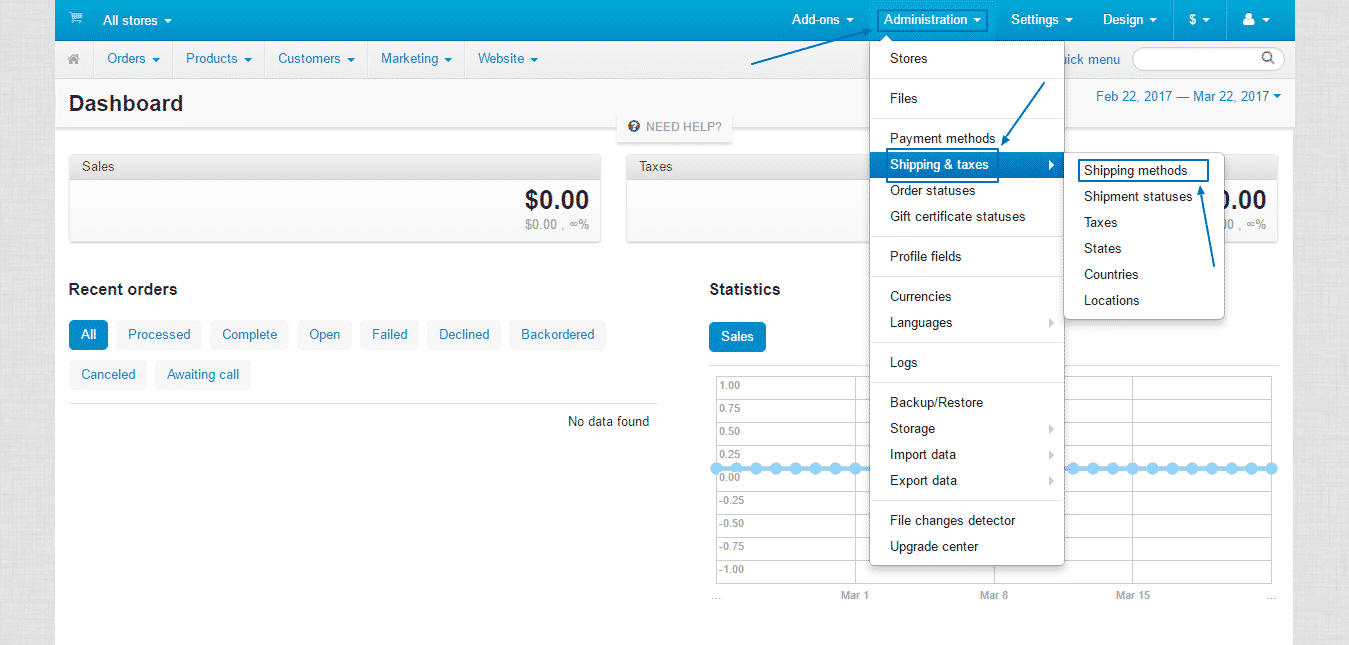Click the search magnifier icon

coord(1267,59)
